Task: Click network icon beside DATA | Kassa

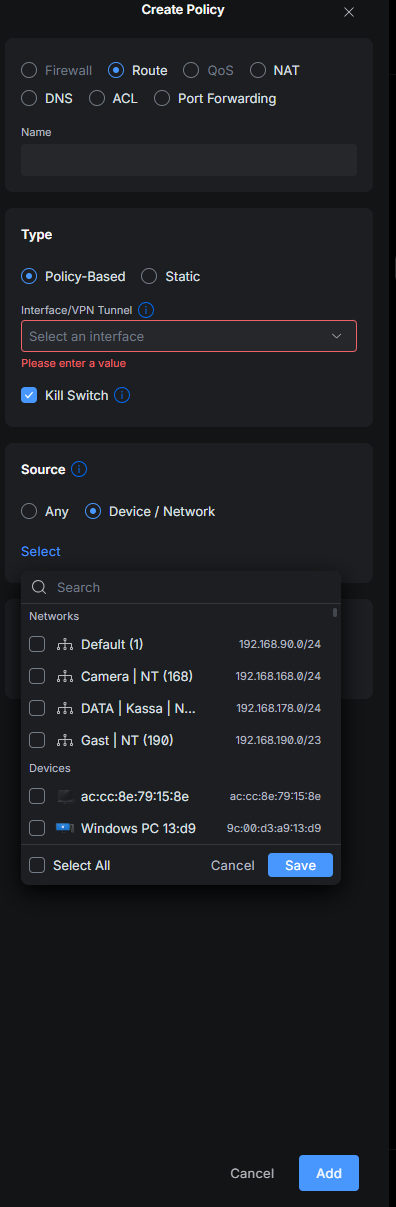Action: pos(65,708)
